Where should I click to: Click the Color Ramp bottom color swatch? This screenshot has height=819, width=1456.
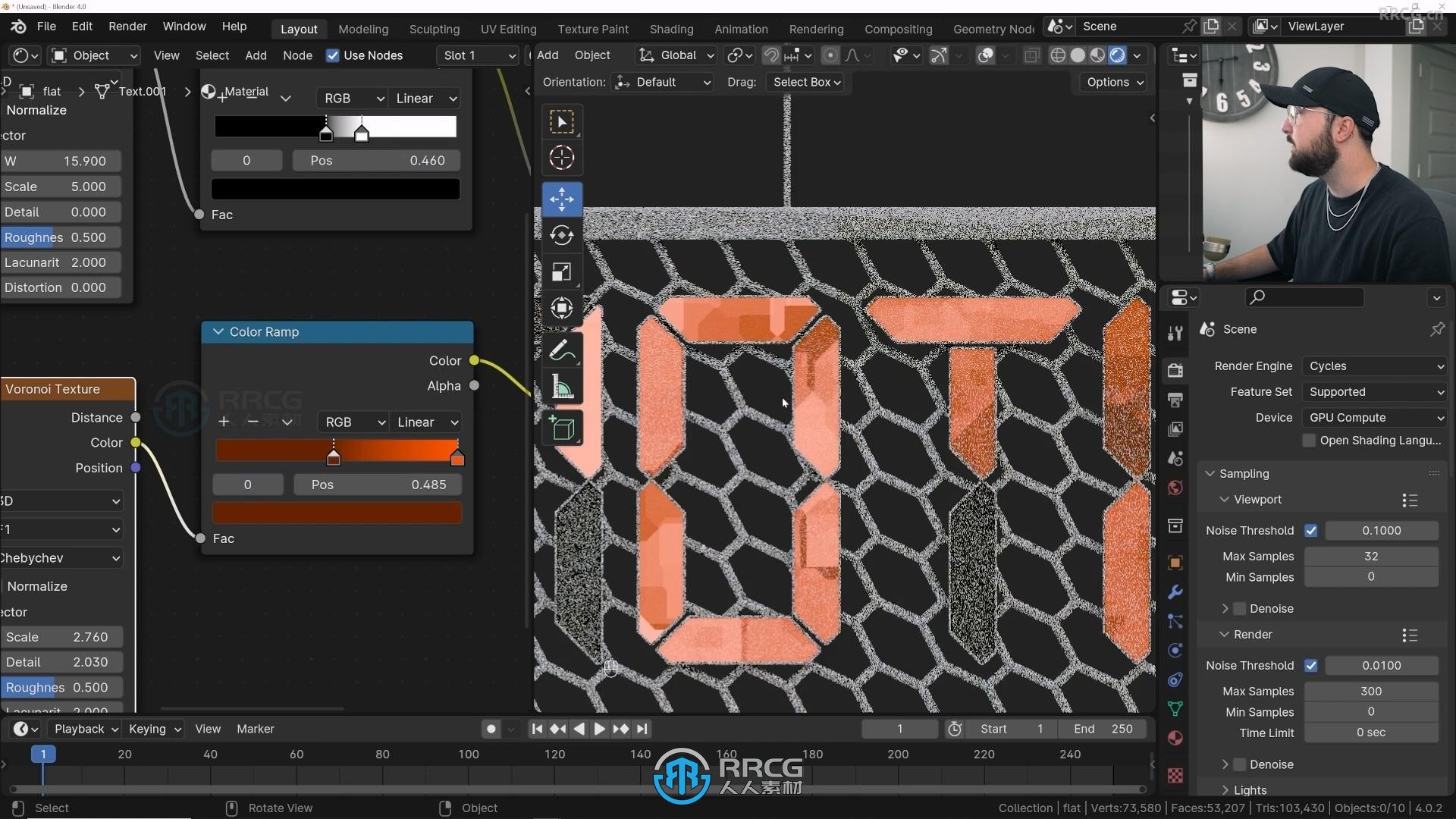click(337, 513)
